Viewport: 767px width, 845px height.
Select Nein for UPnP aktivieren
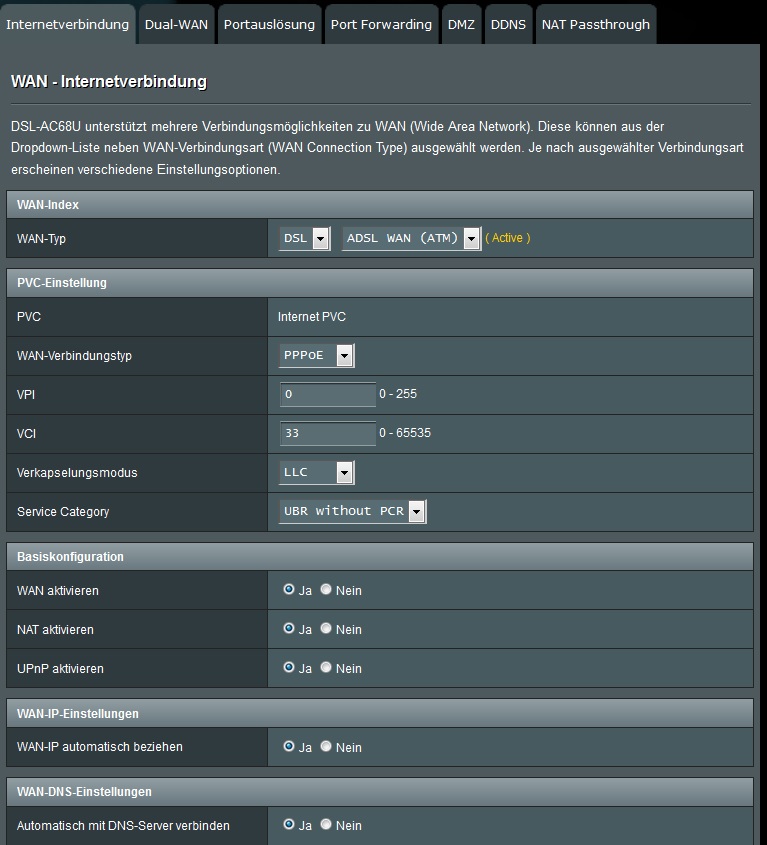pos(326,667)
